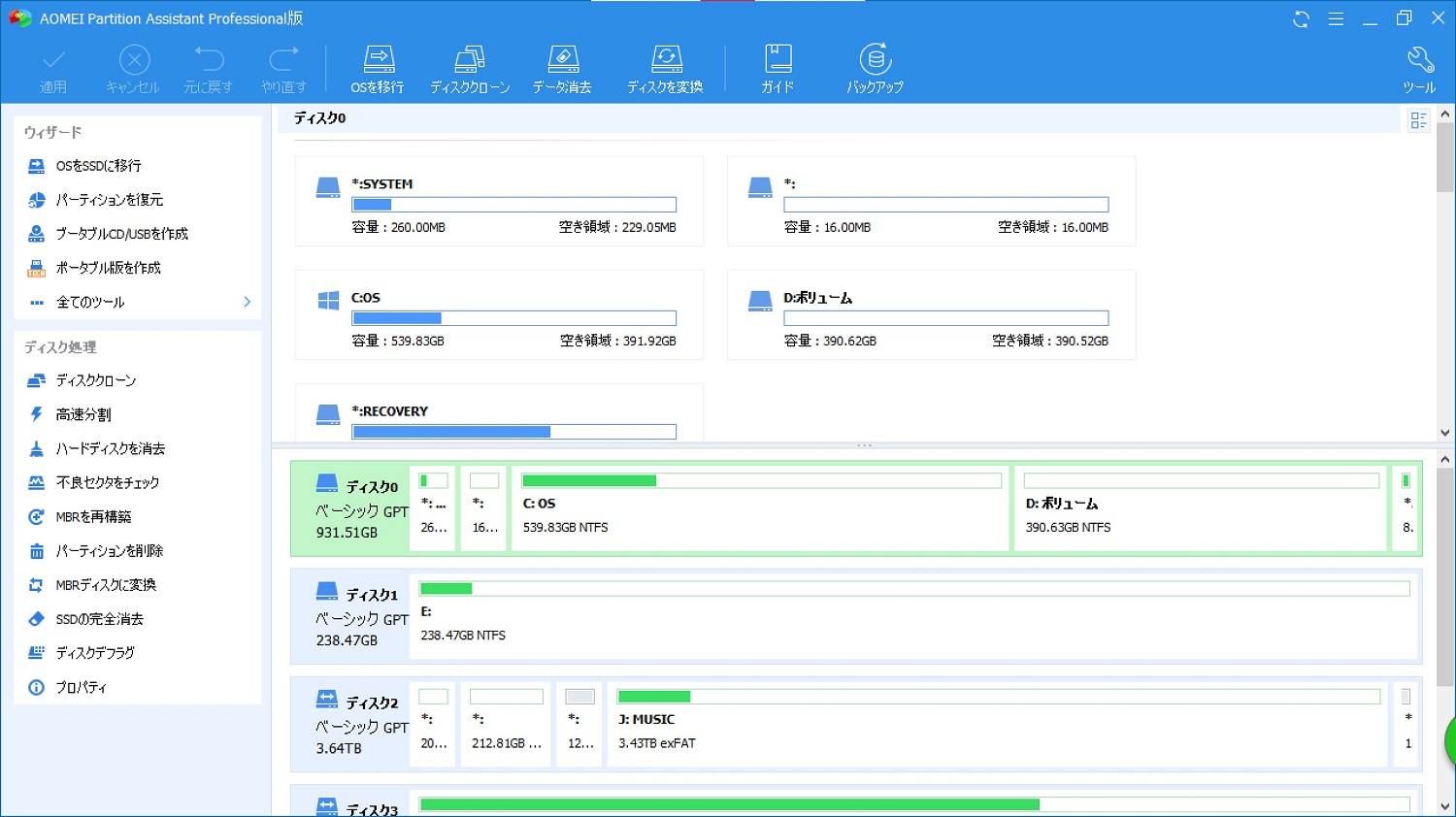Click the ディスク0 section heading
The height and width of the screenshot is (817, 1456).
click(x=319, y=118)
